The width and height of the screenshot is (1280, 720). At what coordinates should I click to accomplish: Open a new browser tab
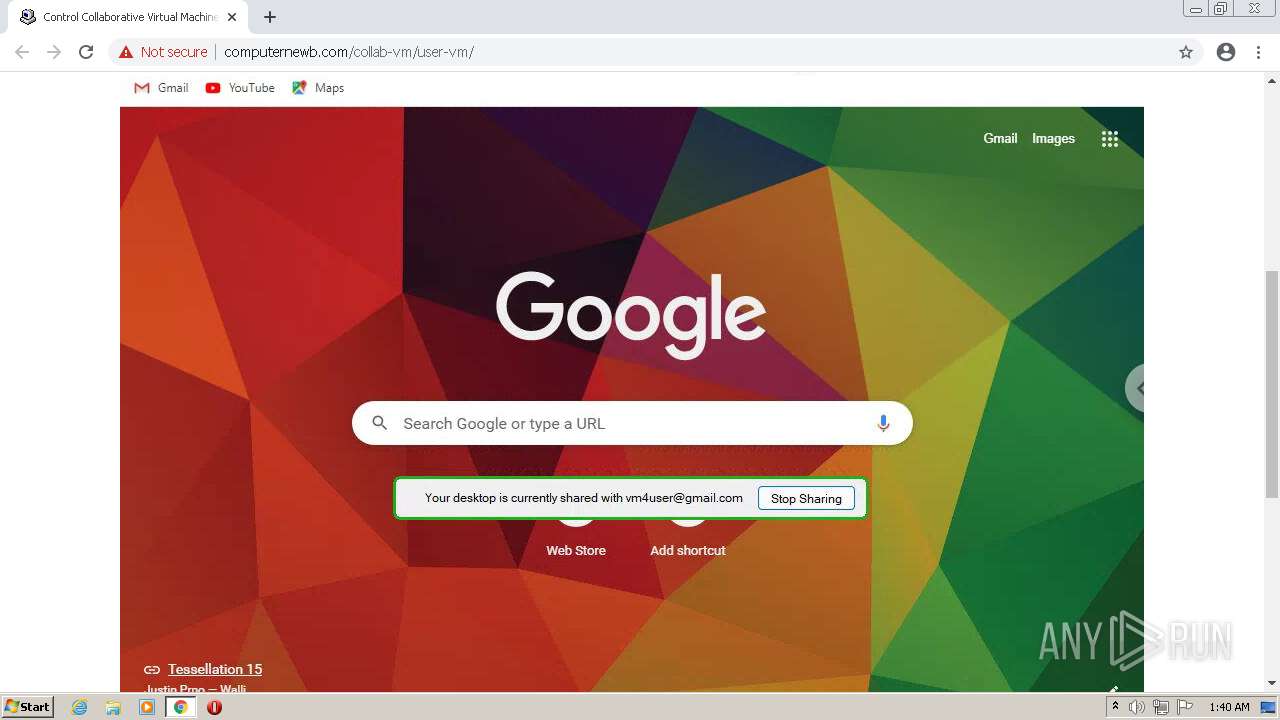click(x=270, y=17)
